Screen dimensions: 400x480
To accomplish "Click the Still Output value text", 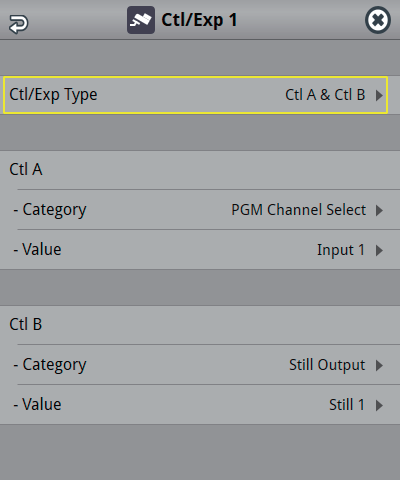I will click(x=327, y=365).
